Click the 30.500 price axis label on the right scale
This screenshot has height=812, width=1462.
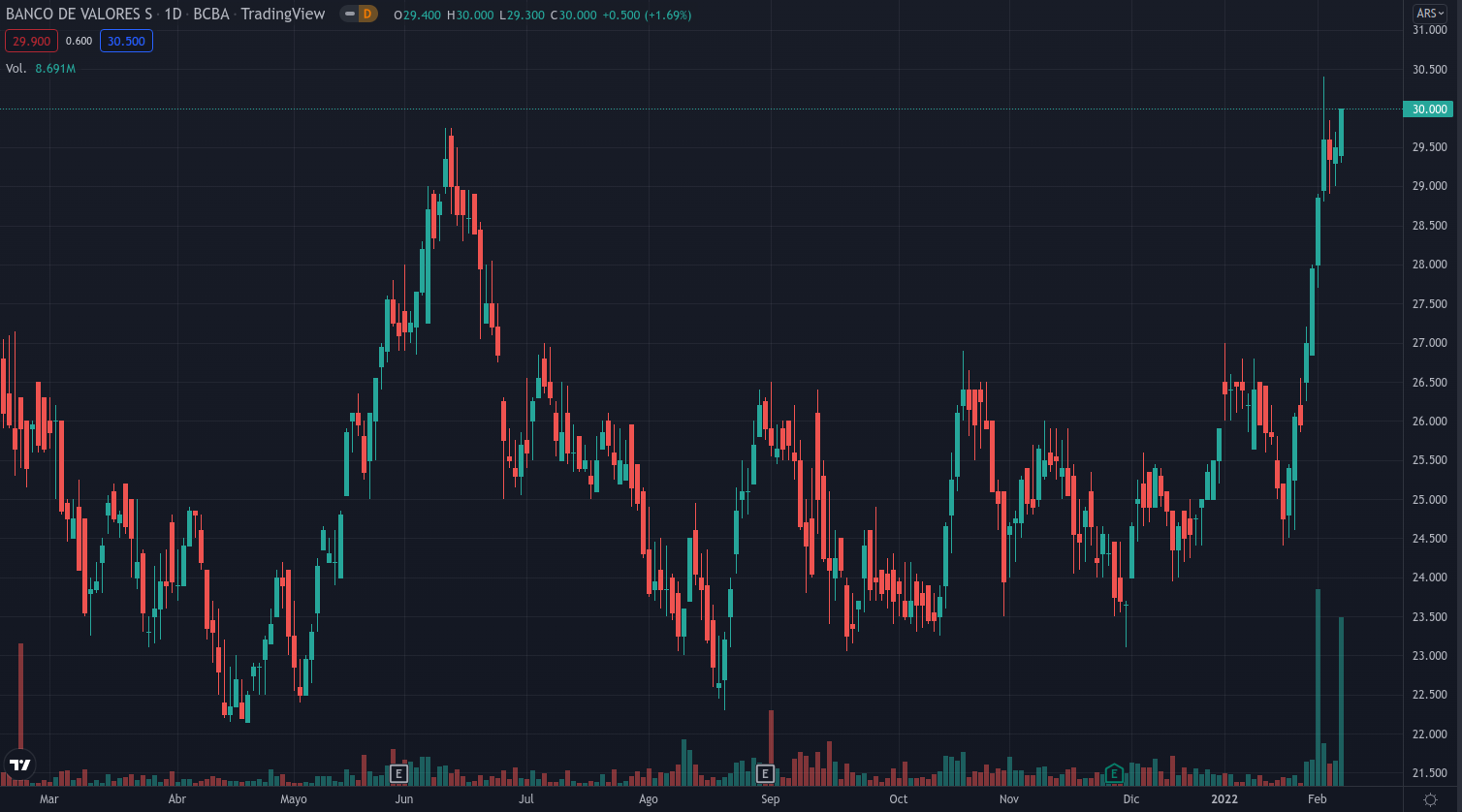tap(1430, 70)
